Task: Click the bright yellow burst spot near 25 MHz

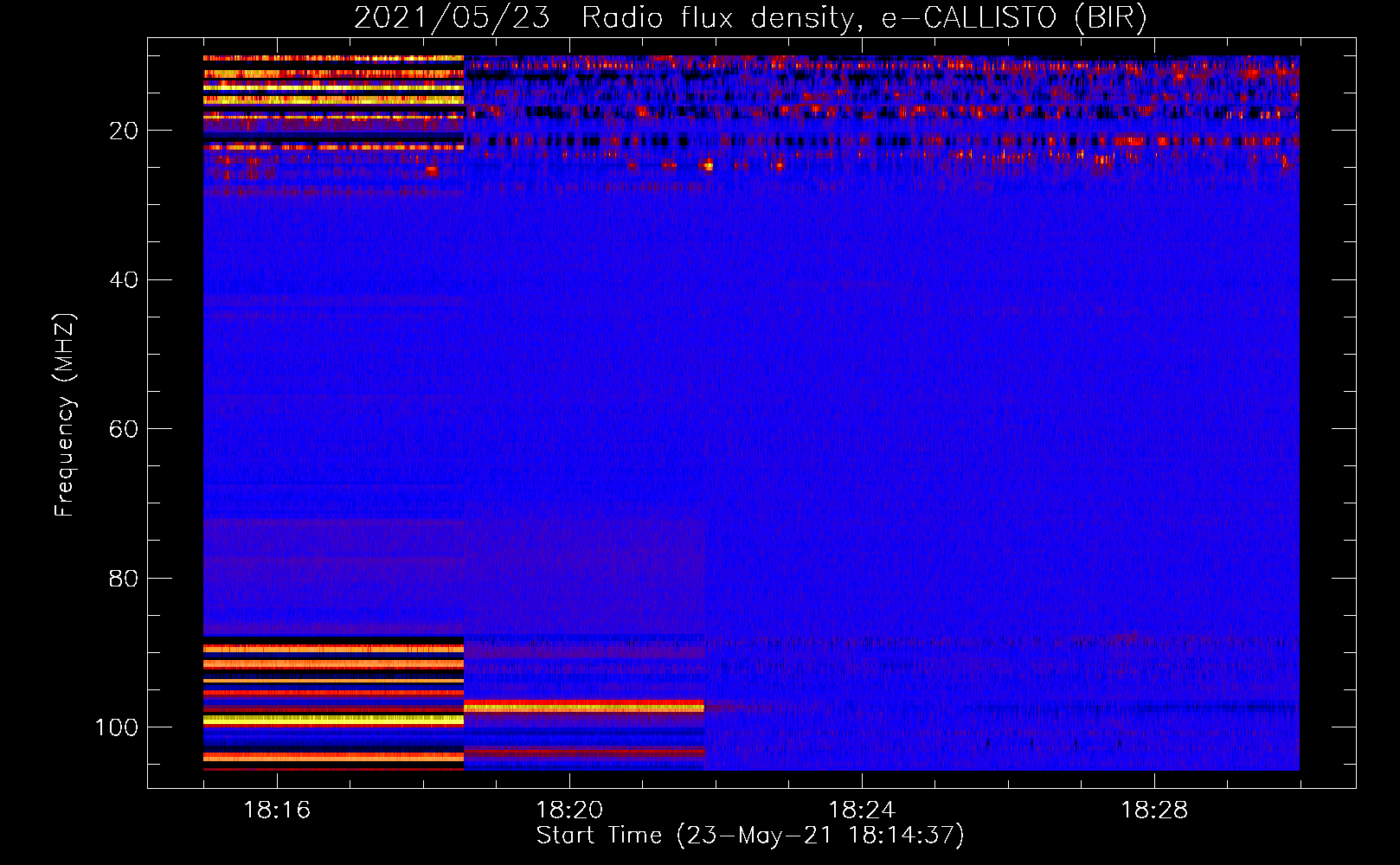Action: (709, 165)
